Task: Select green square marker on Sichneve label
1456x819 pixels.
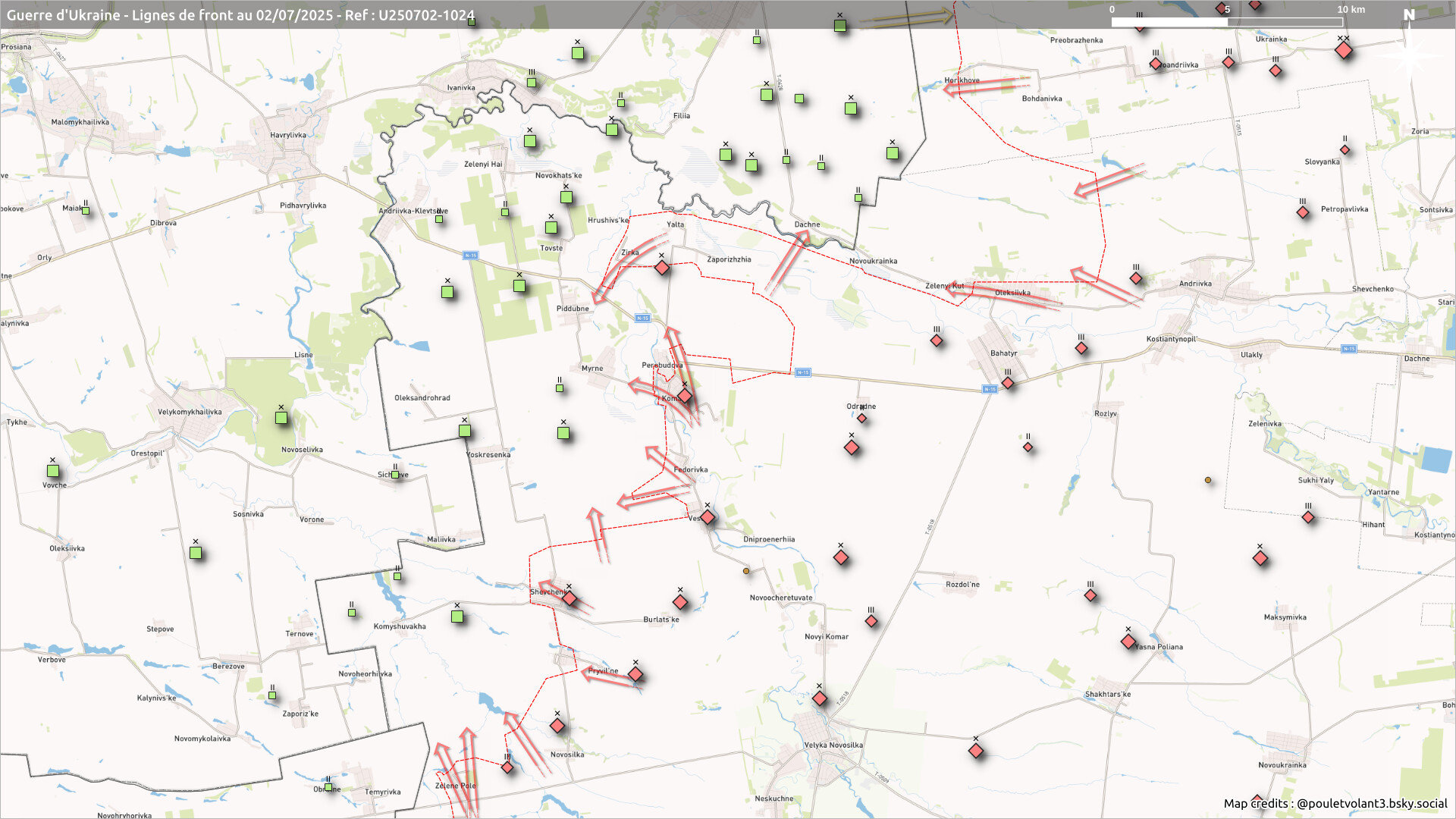Action: click(x=395, y=475)
